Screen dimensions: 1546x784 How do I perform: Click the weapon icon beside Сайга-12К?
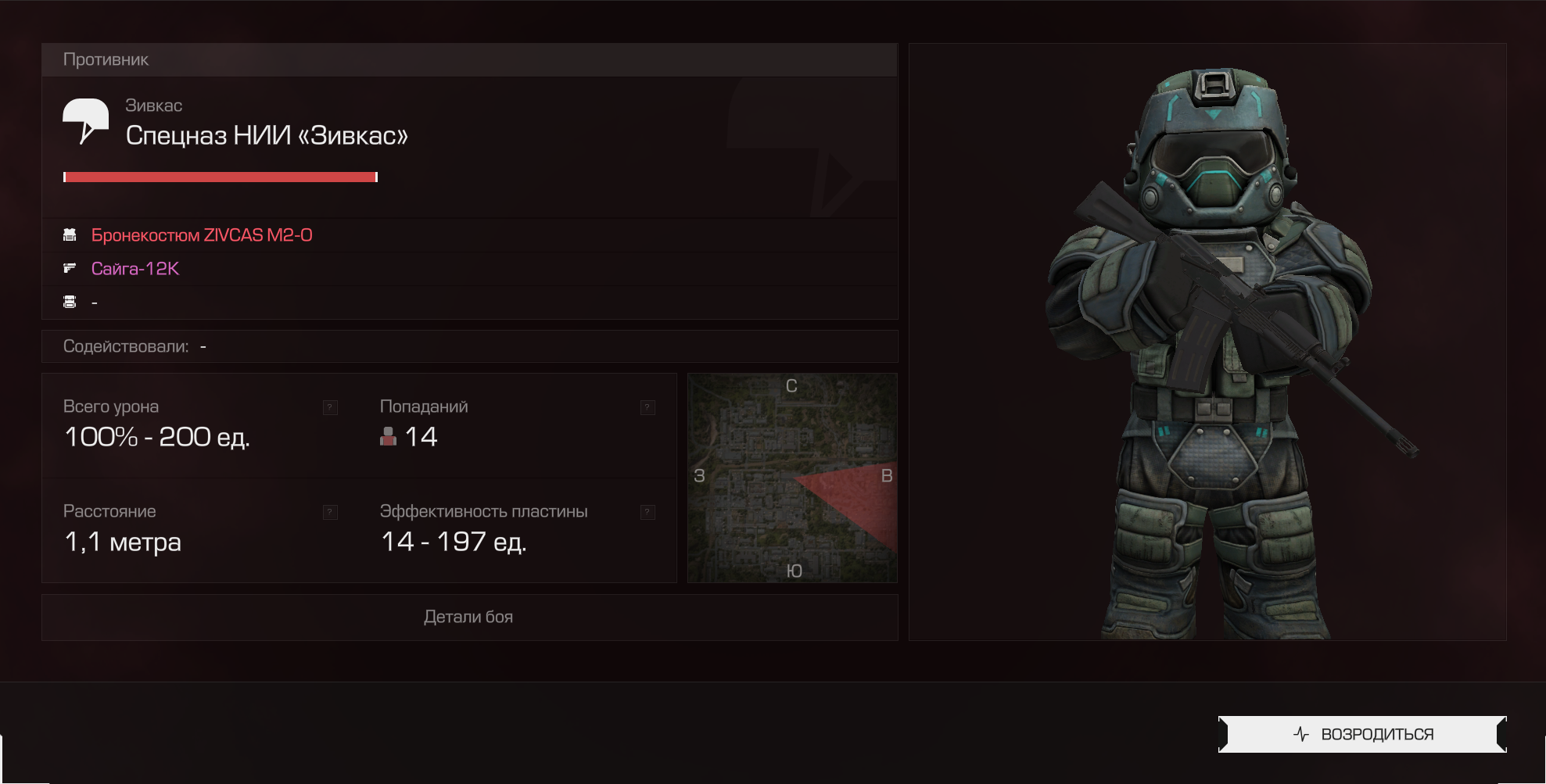[x=70, y=268]
